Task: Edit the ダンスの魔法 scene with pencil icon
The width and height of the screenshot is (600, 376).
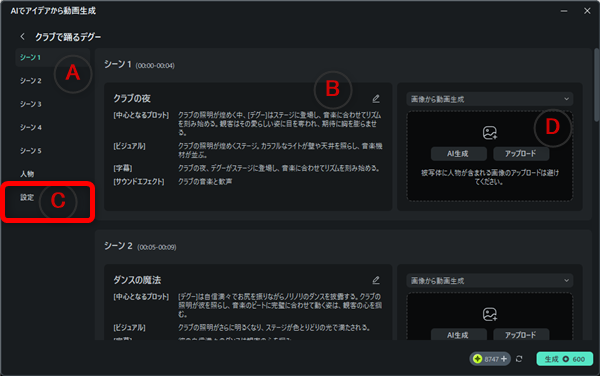Action: pyautogui.click(x=376, y=280)
